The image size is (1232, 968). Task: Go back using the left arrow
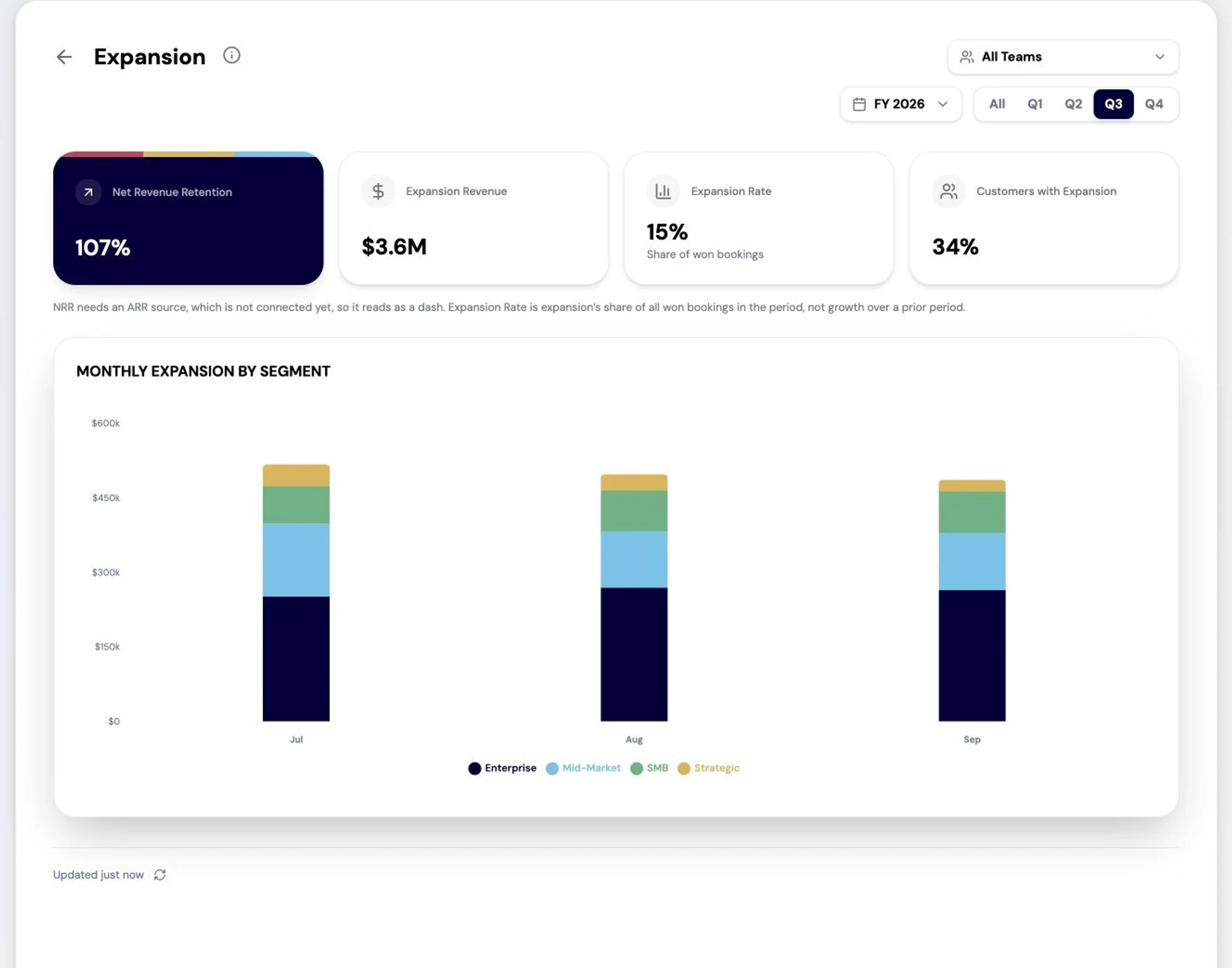pos(64,57)
